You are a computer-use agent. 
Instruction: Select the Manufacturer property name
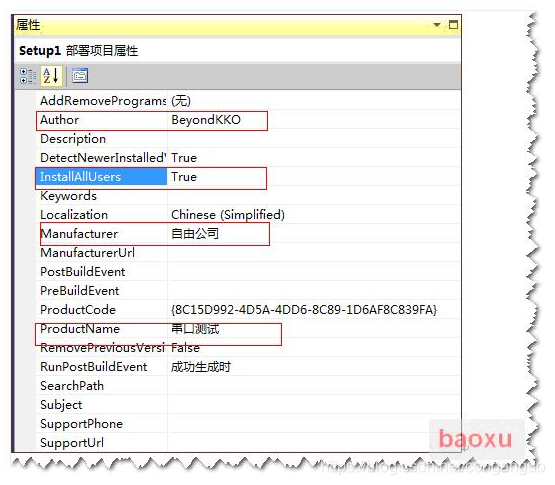click(x=79, y=234)
